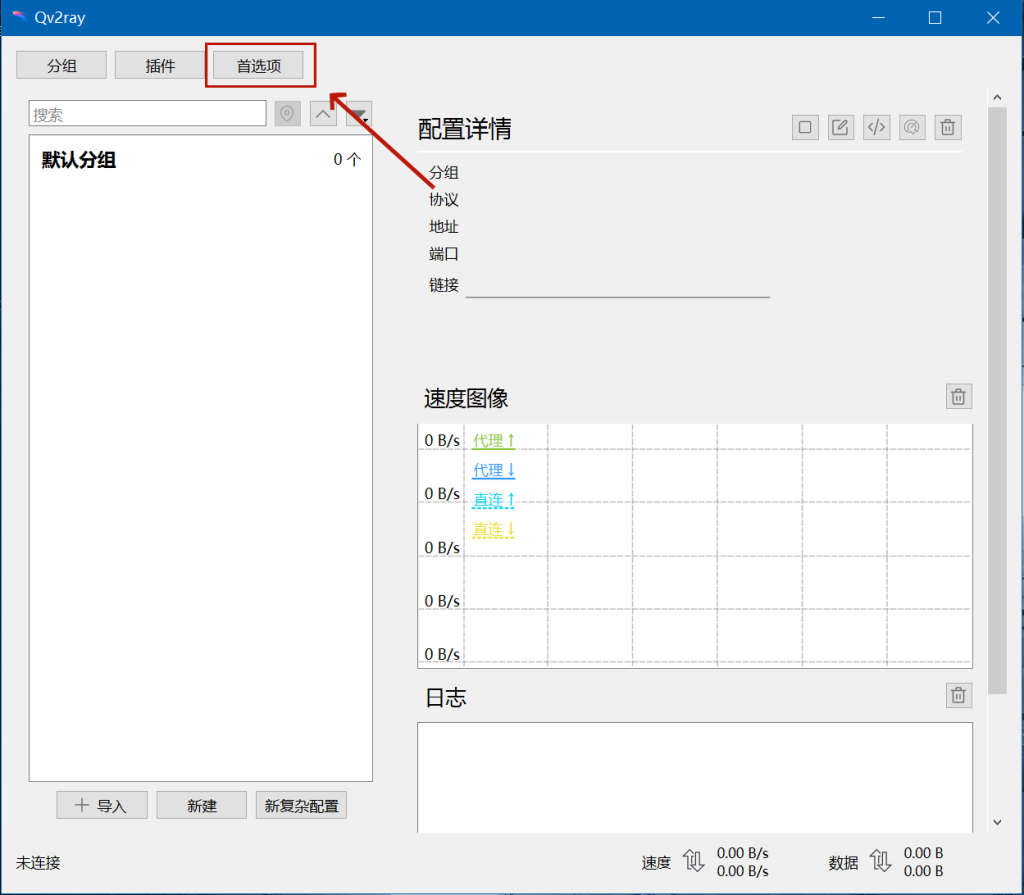Click the collapse-all up chevron icon
Image resolution: width=1024 pixels, height=895 pixels.
coord(323,114)
